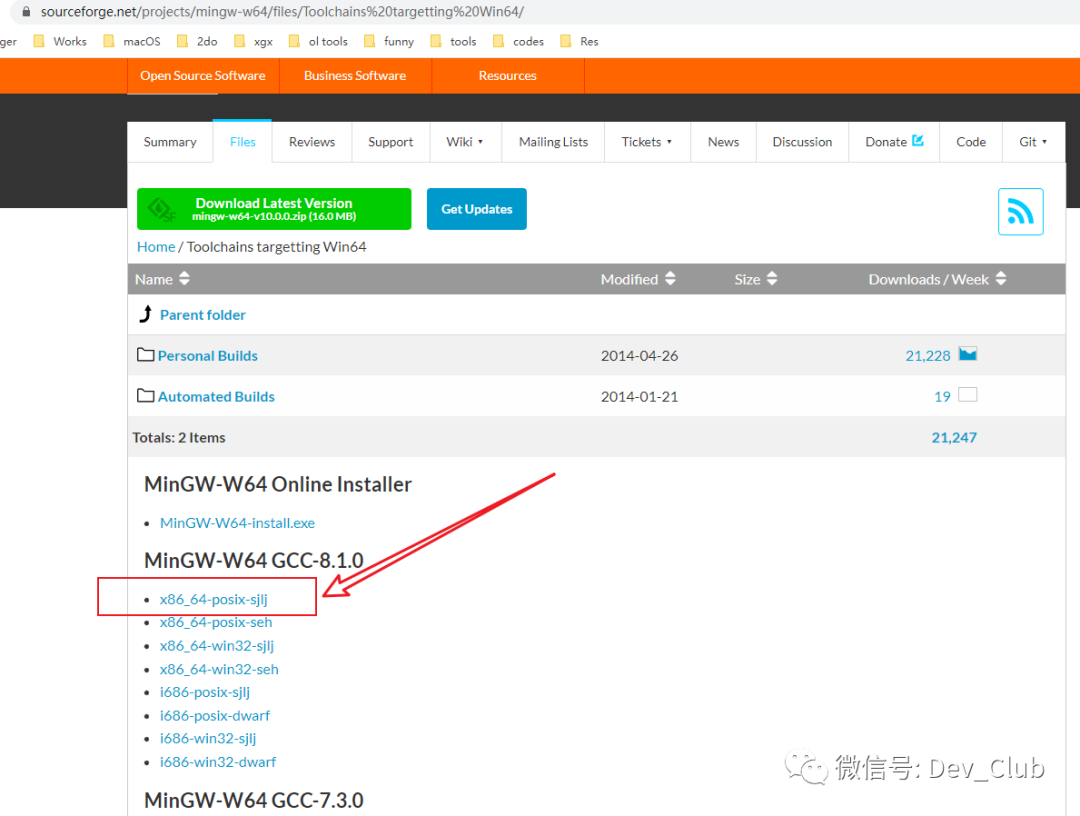
Task: Click the 19 downloads count
Action: click(x=942, y=397)
